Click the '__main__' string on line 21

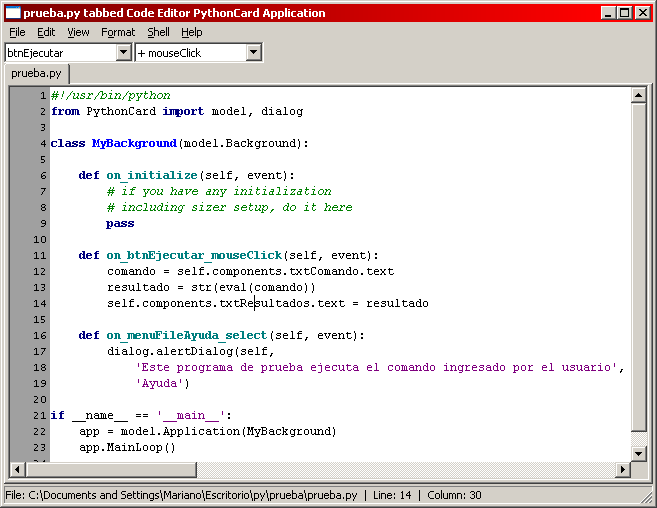pyautogui.click(x=191, y=415)
